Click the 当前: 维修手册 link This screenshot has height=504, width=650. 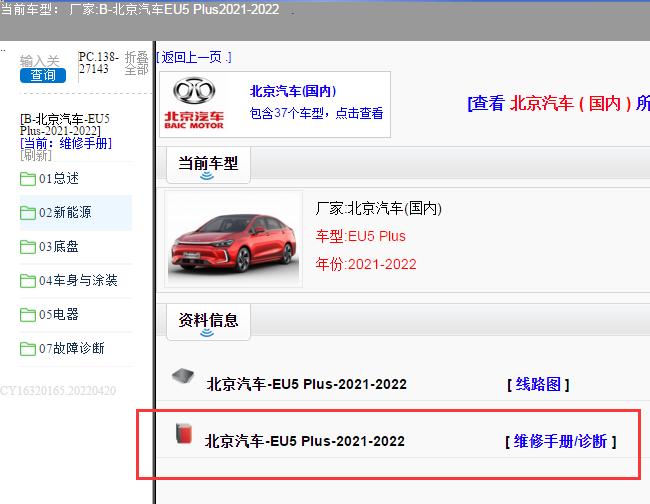pyautogui.click(x=66, y=143)
